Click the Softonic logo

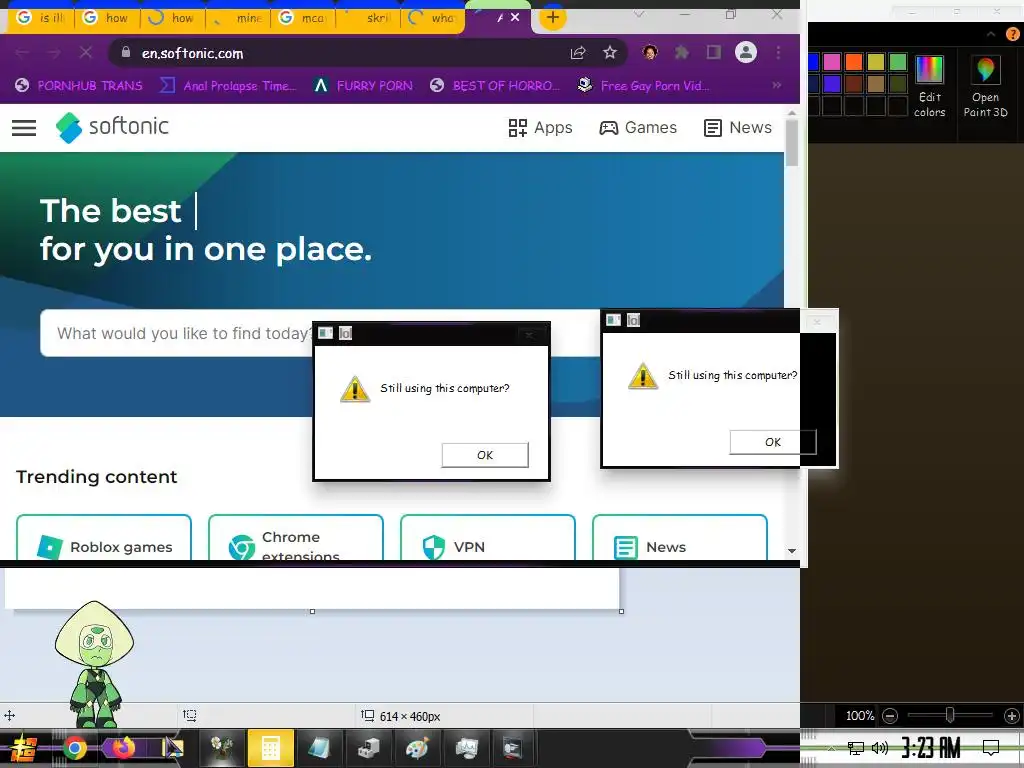tap(112, 127)
